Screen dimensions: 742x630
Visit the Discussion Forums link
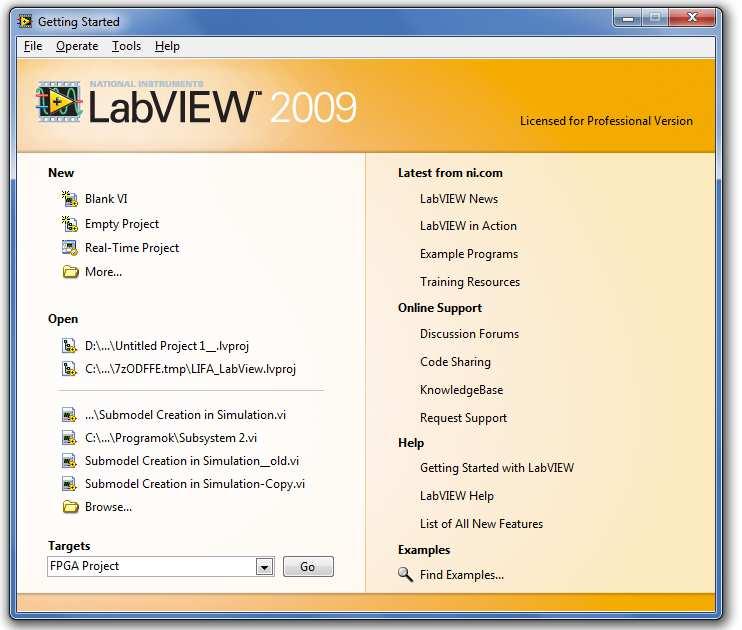click(469, 334)
